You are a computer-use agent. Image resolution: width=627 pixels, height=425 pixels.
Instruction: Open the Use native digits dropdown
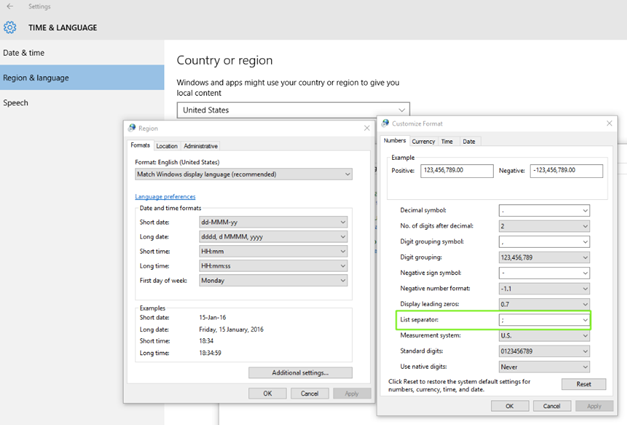coord(544,367)
